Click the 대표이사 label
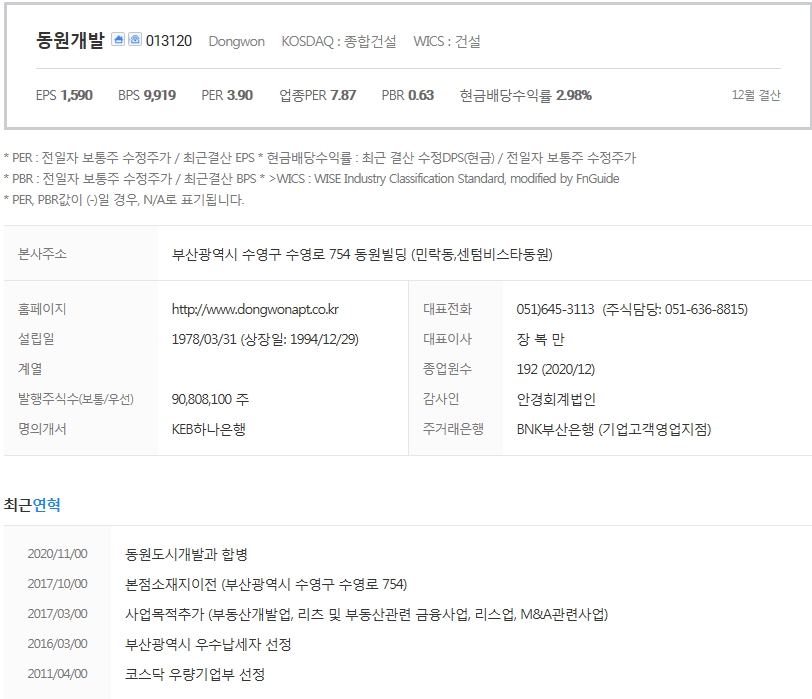The height and width of the screenshot is (699, 812). click(447, 339)
